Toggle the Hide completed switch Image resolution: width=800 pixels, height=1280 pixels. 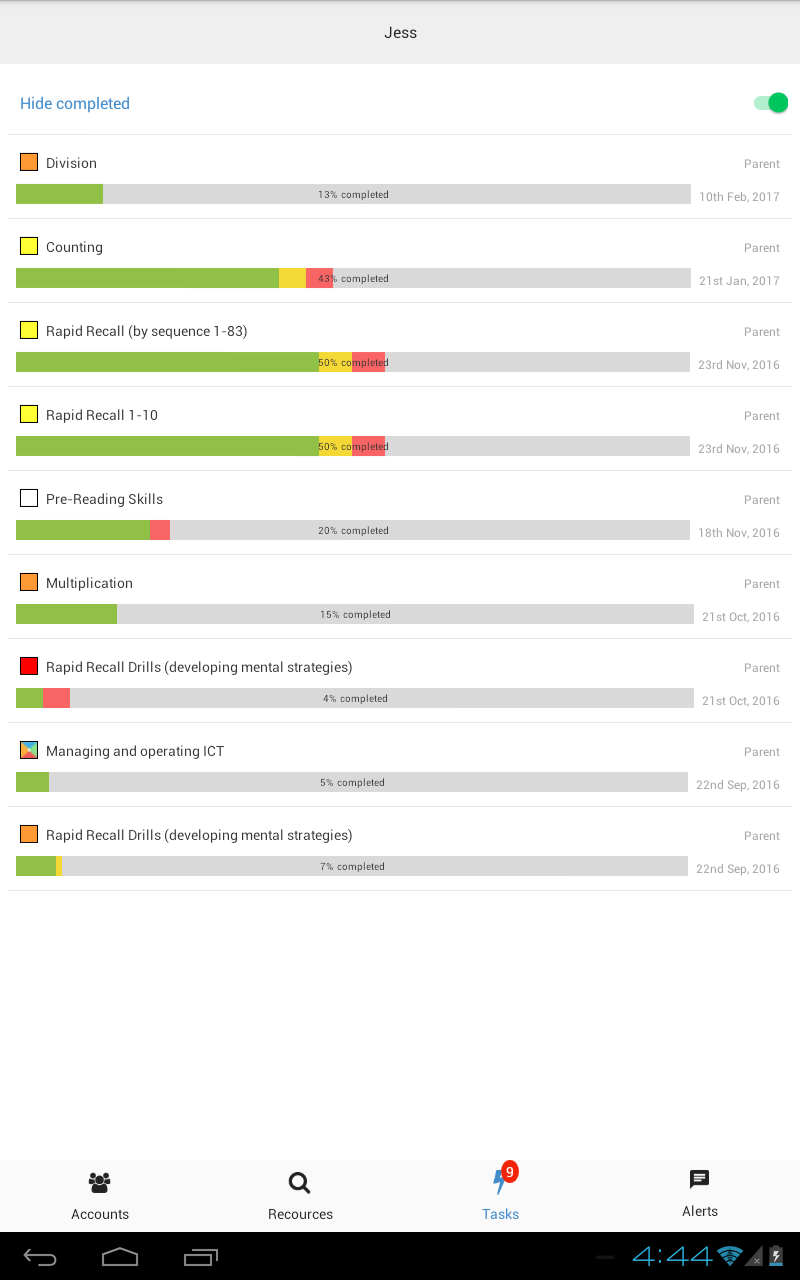point(771,103)
